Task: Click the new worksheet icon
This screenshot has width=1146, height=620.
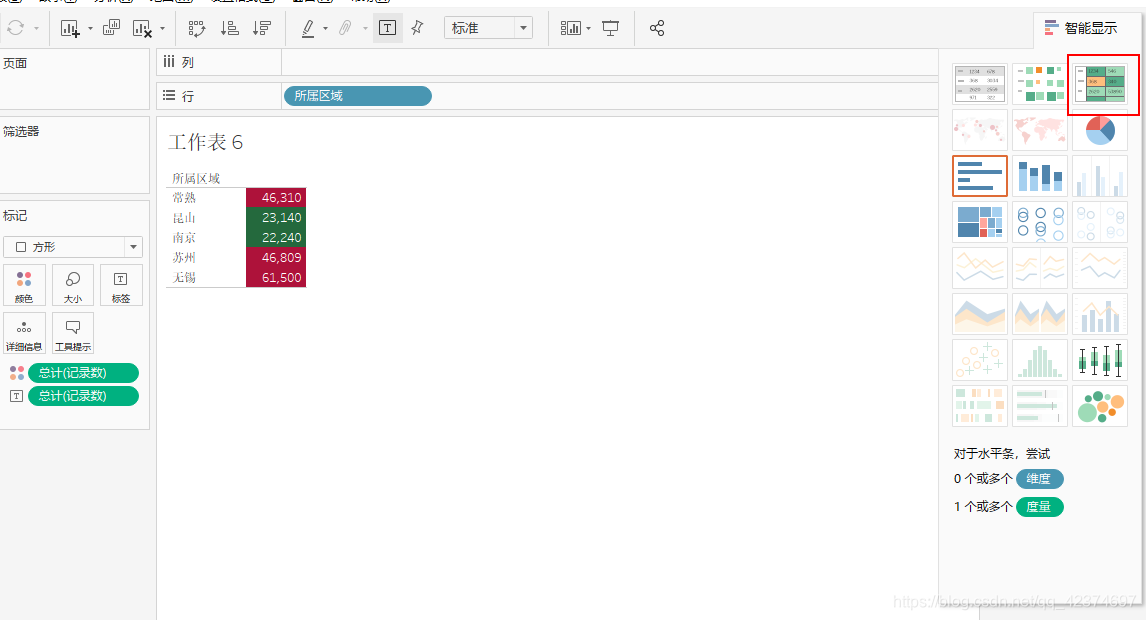Action: [x=70, y=29]
